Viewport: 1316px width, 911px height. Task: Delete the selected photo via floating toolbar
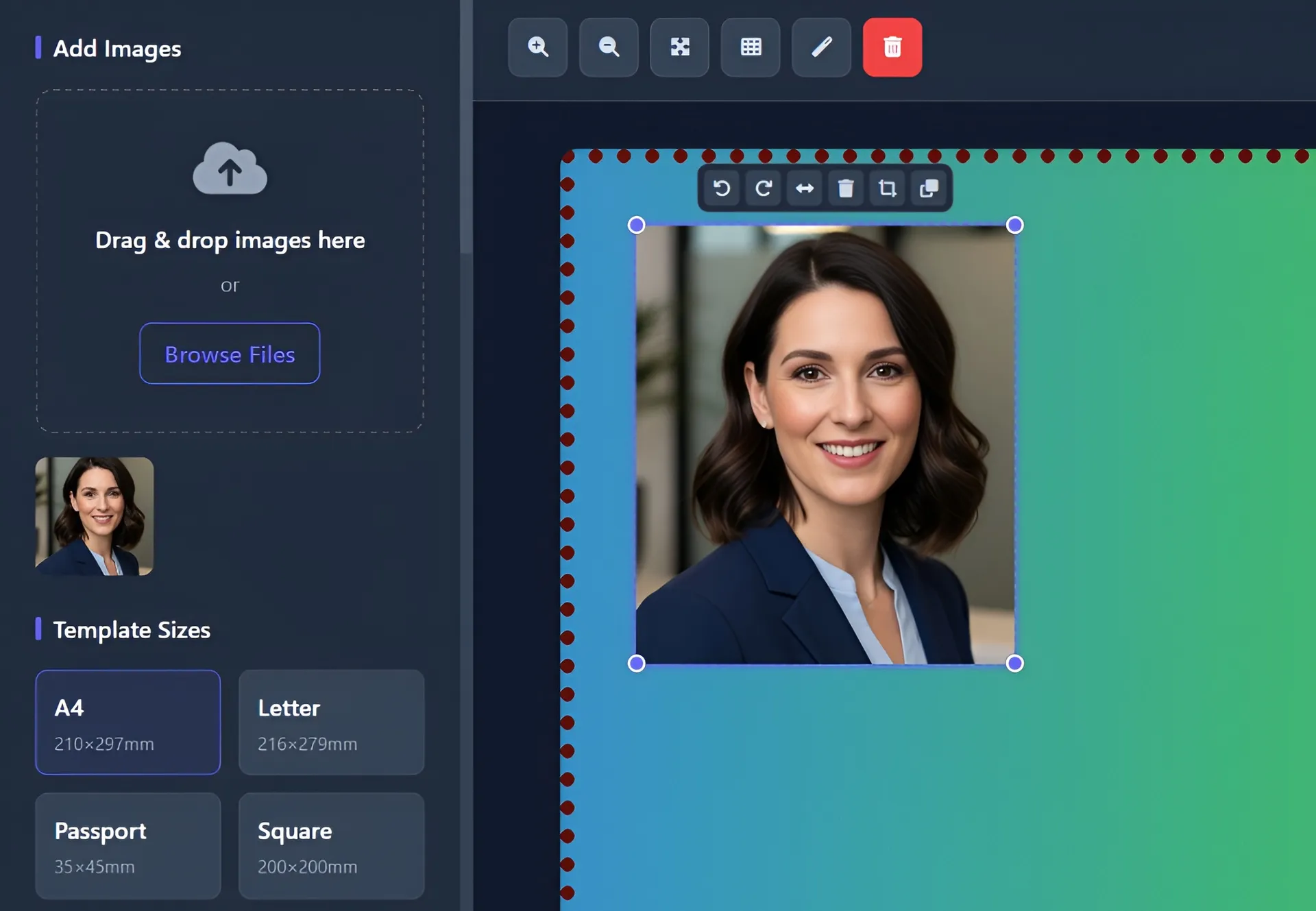click(846, 189)
